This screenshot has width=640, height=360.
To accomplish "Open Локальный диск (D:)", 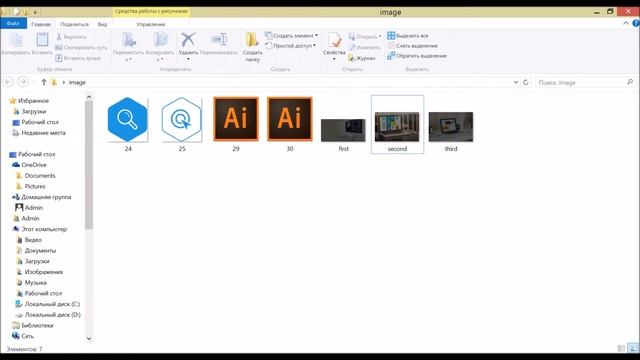I will (48, 315).
